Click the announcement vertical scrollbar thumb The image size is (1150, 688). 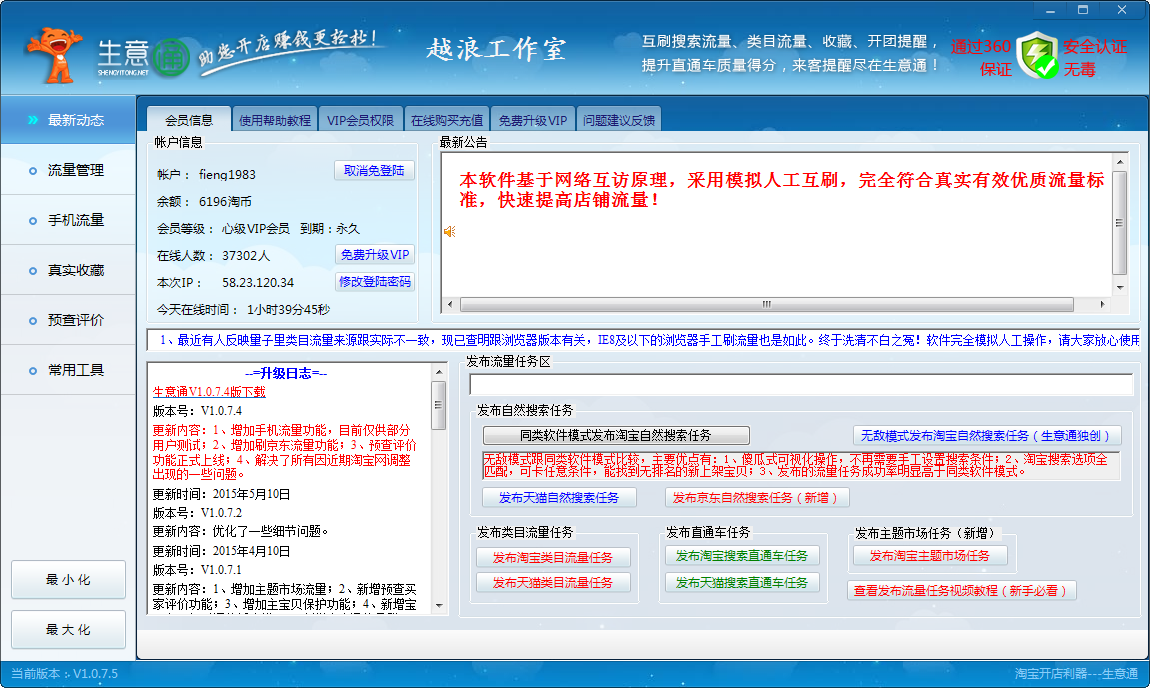tap(1119, 223)
